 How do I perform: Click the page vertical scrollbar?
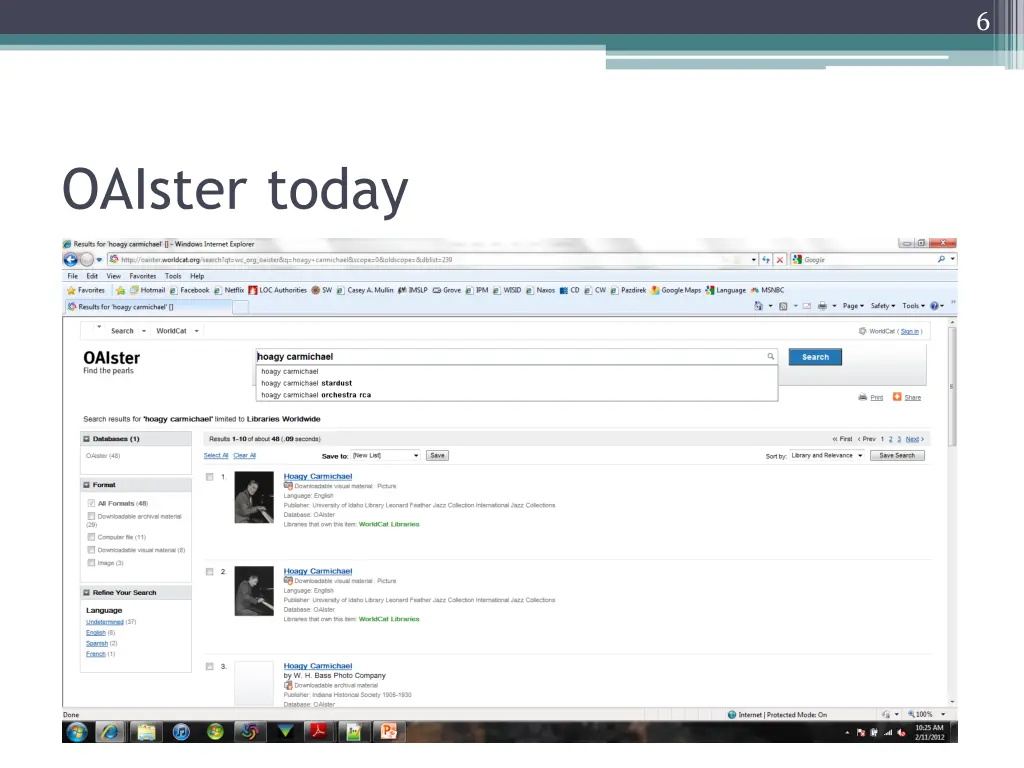(x=952, y=387)
